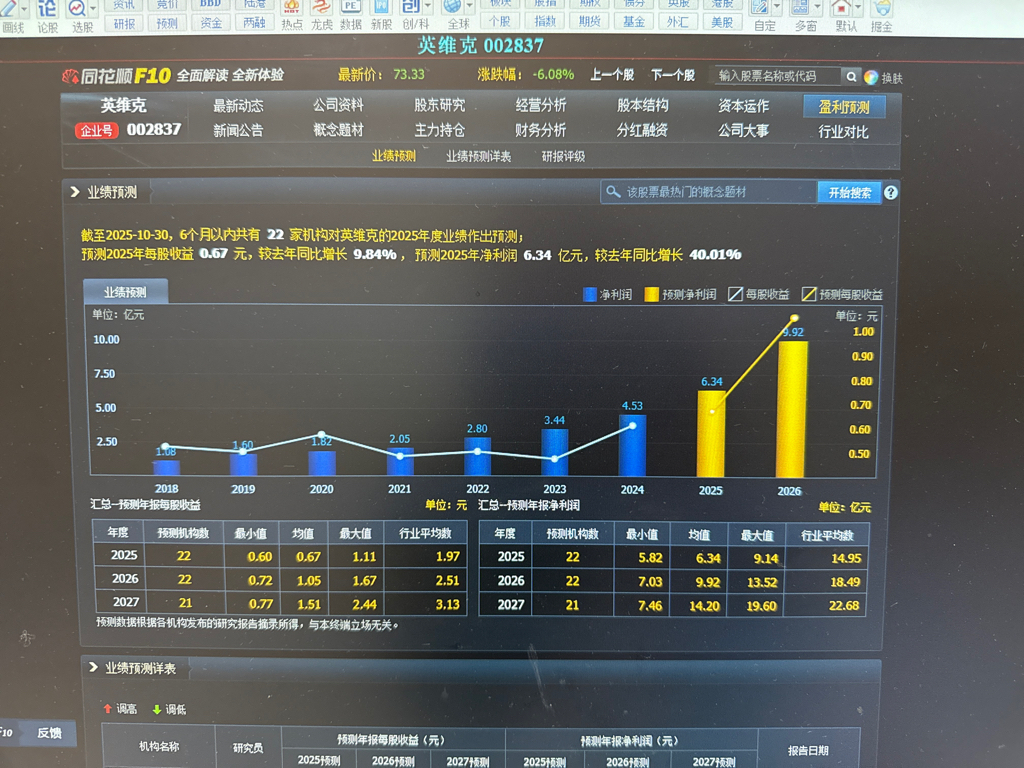The width and height of the screenshot is (1024, 768).
Task: Open the dropdown arrow next to 多窗
Action: click(x=818, y=8)
